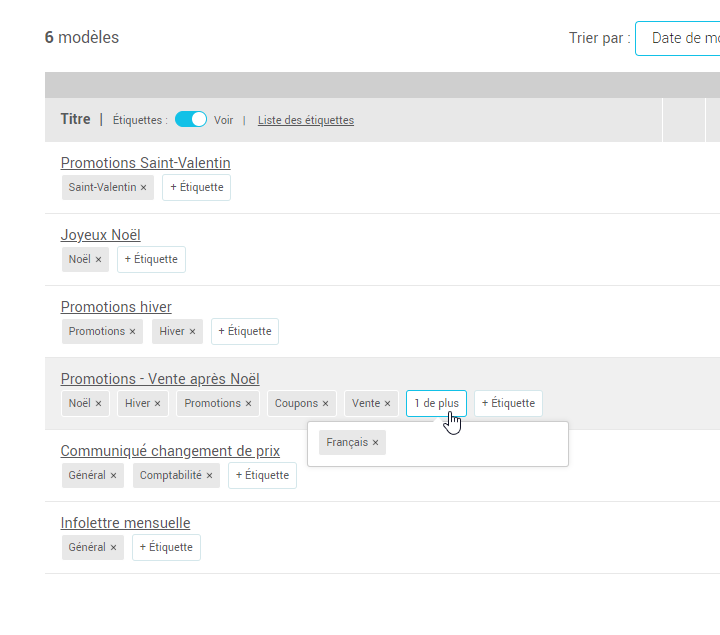Add a tag to Promotions Saint-Valentin
This screenshot has width=720, height=635.
[x=196, y=187]
